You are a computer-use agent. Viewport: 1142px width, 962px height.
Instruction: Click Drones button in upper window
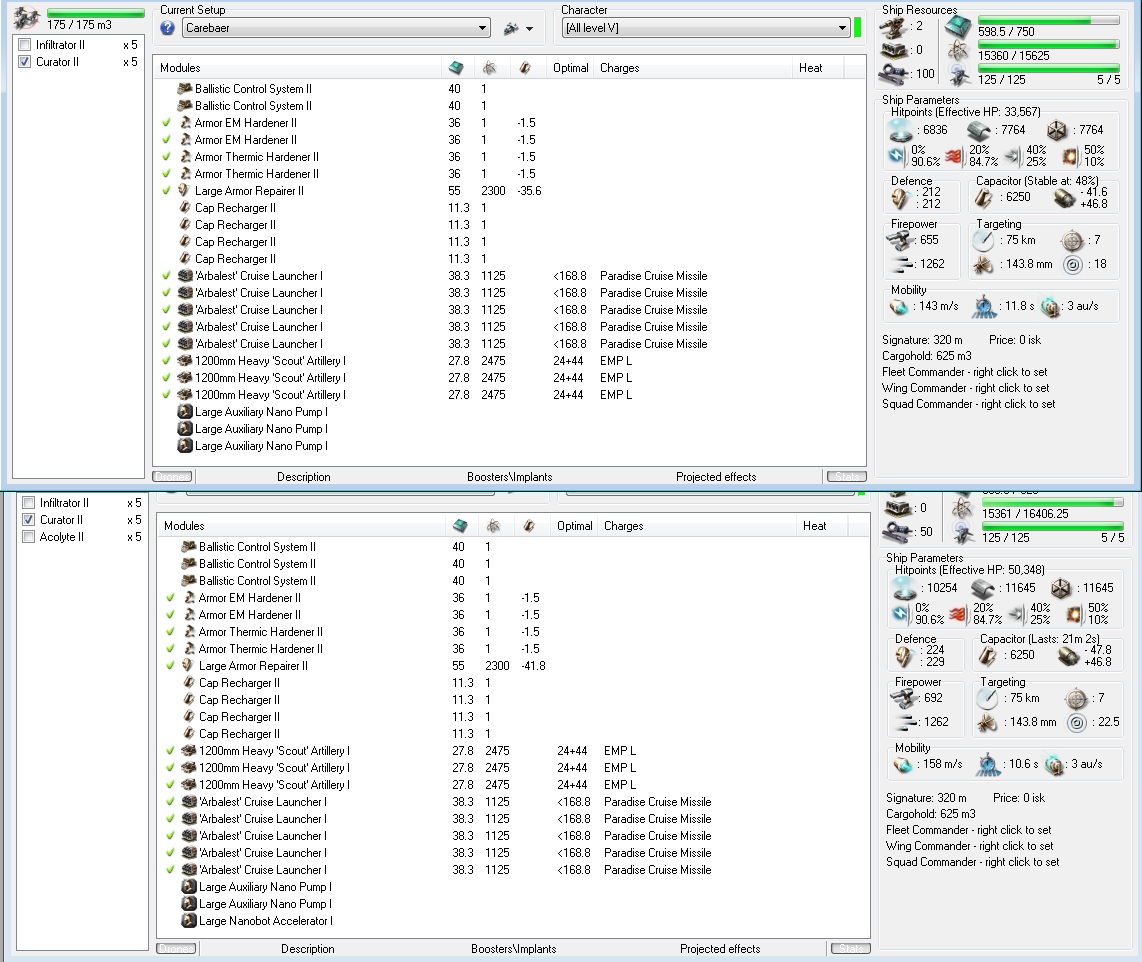pyautogui.click(x=173, y=476)
